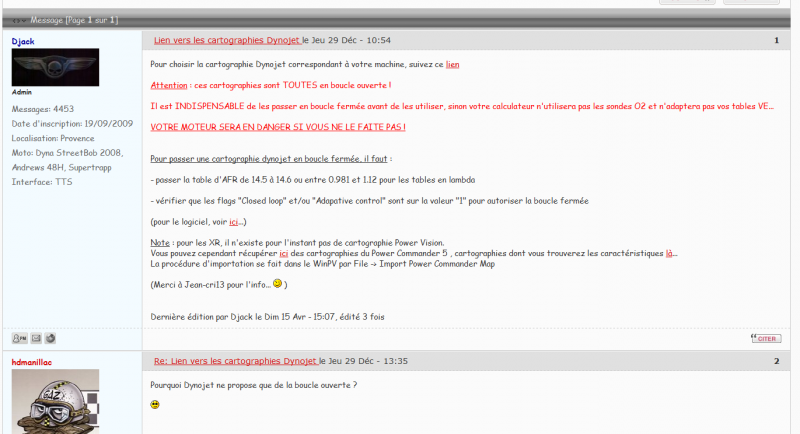Open 'ici' link for Power Commander 5 maps

click(x=284, y=253)
